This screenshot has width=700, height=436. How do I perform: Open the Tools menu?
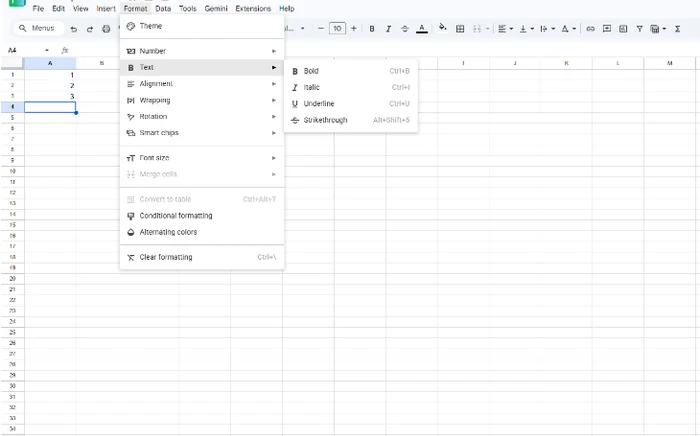[188, 8]
